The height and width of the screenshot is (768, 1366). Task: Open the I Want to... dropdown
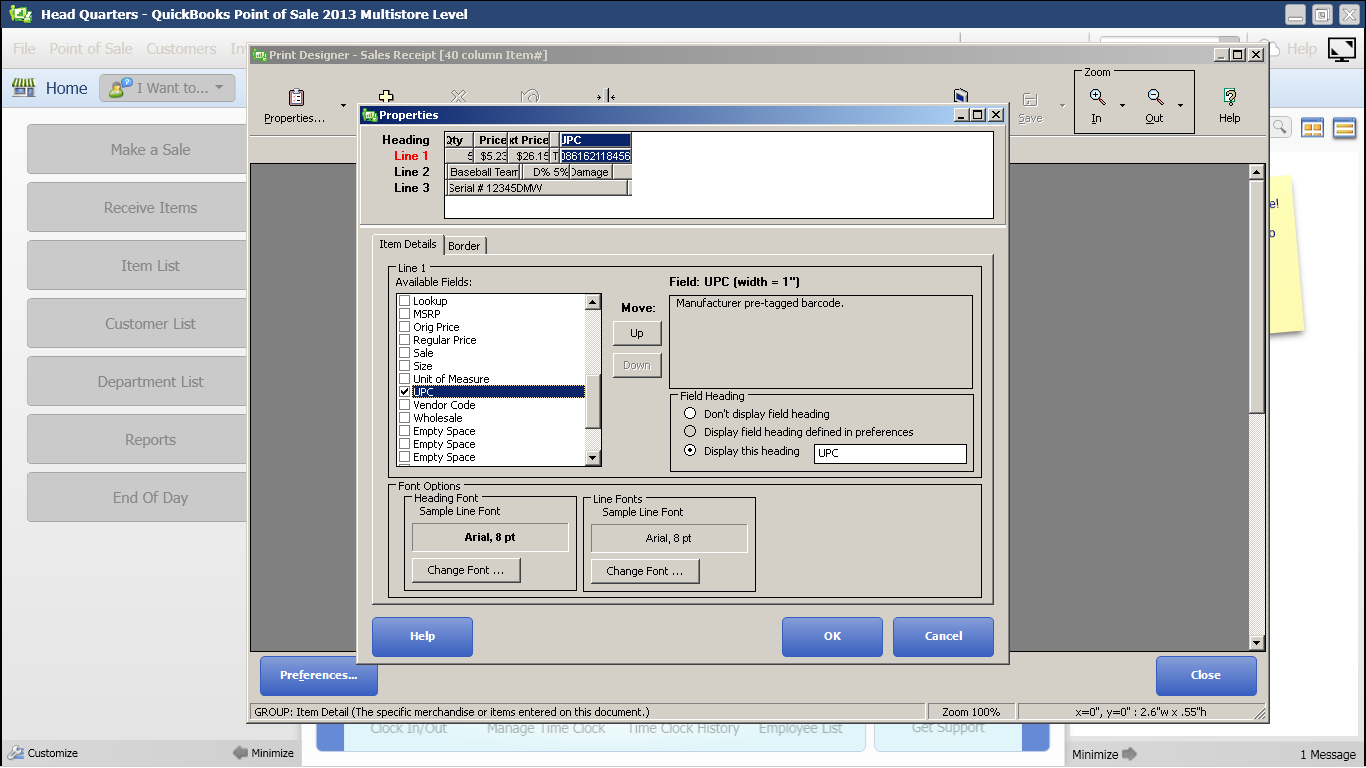tap(168, 88)
